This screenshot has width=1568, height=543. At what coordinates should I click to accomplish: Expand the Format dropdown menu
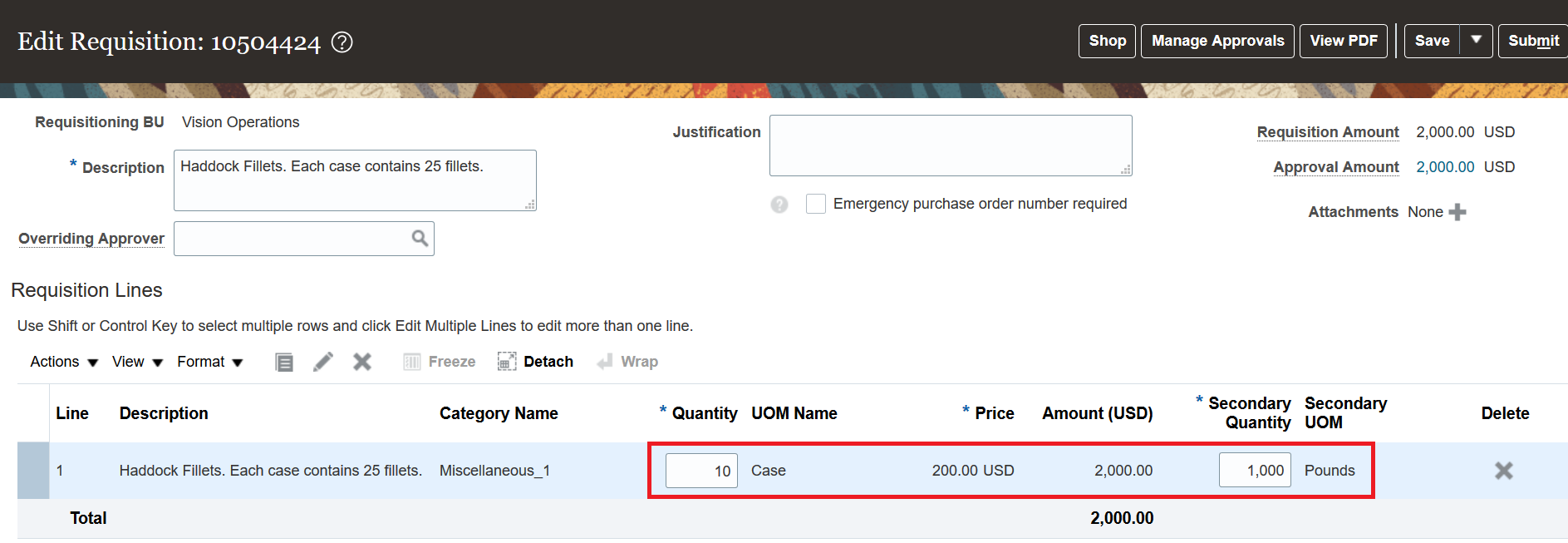coord(209,362)
